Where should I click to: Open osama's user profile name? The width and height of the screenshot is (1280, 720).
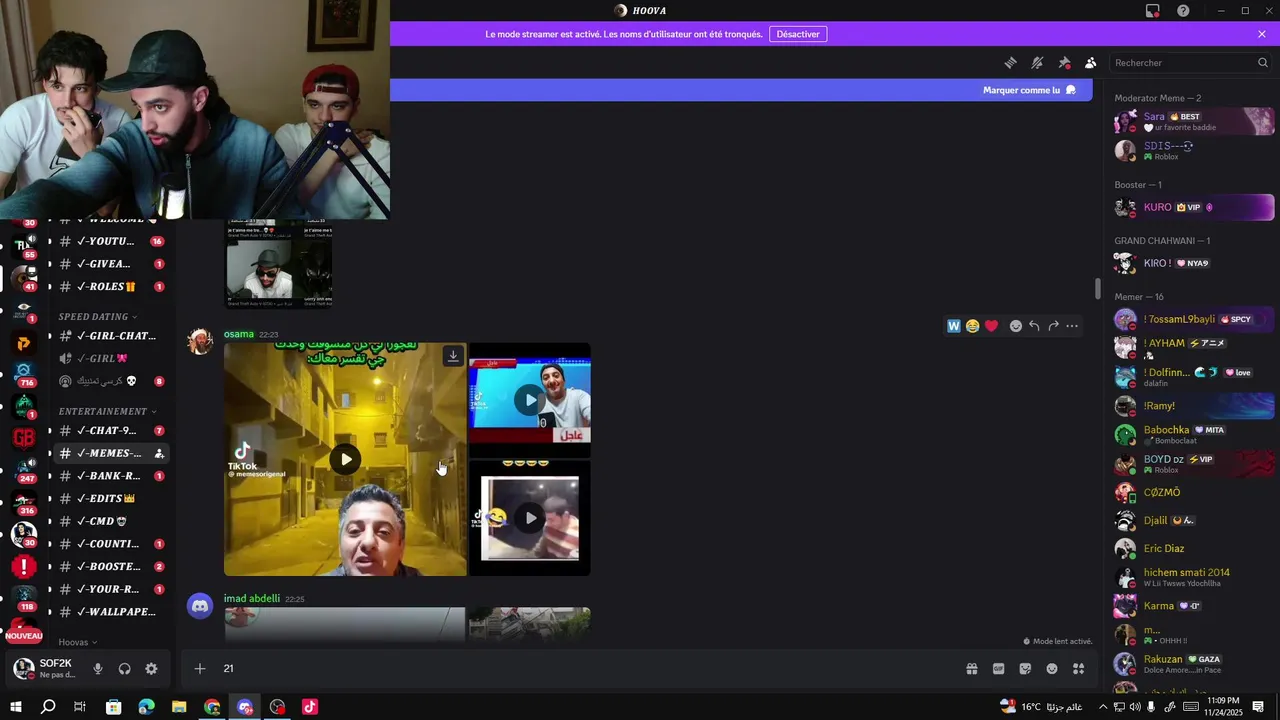pyautogui.click(x=238, y=334)
